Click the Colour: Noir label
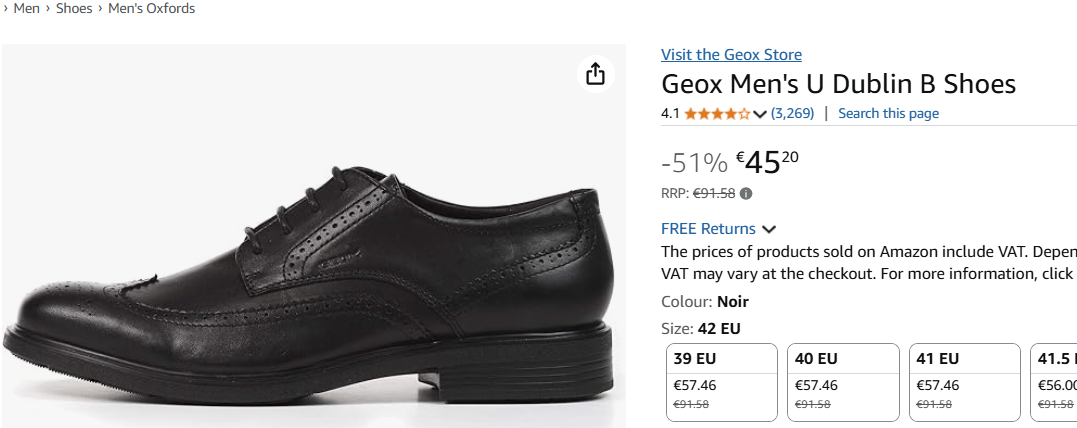 point(705,302)
